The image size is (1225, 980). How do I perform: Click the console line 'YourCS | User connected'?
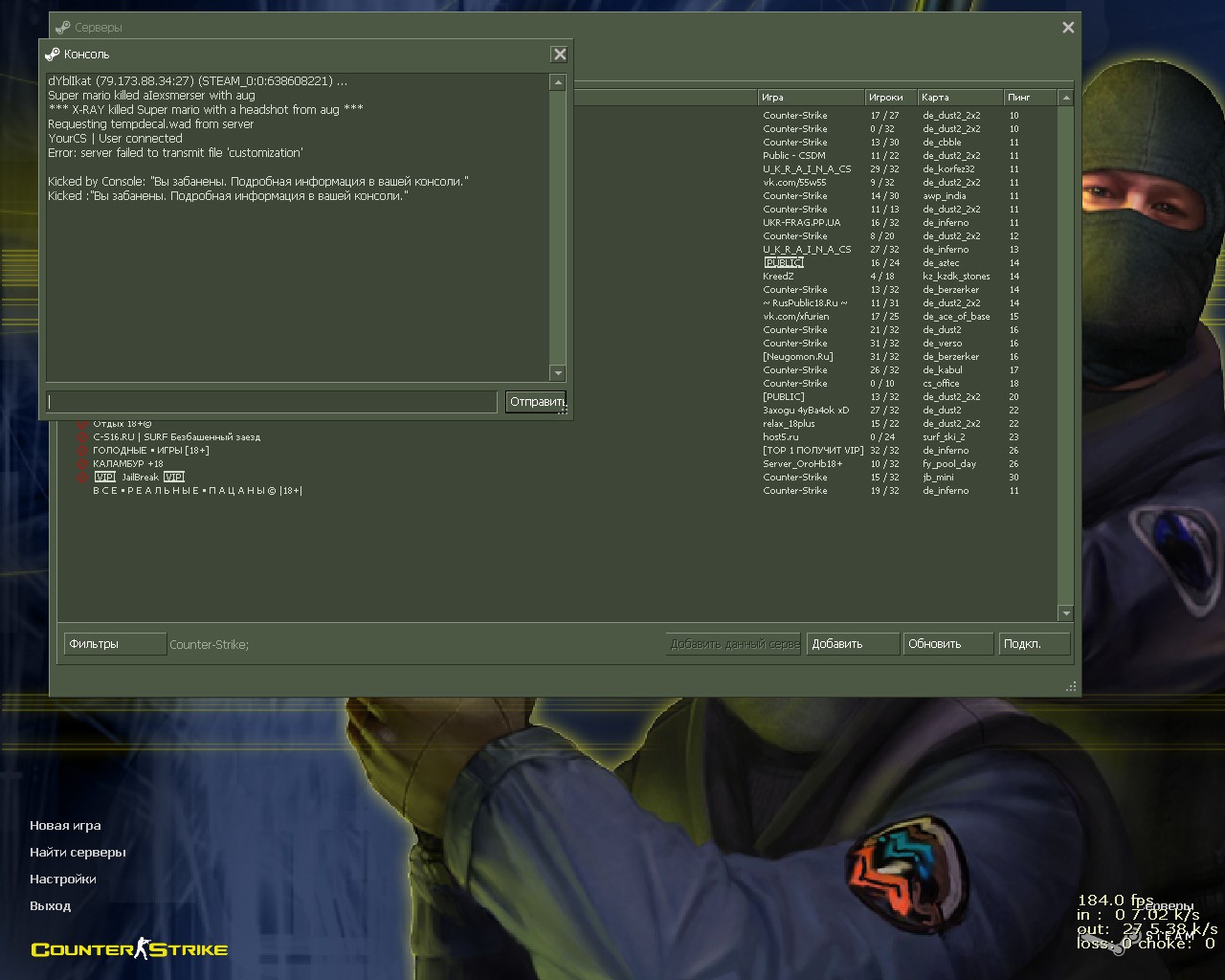[x=115, y=139]
